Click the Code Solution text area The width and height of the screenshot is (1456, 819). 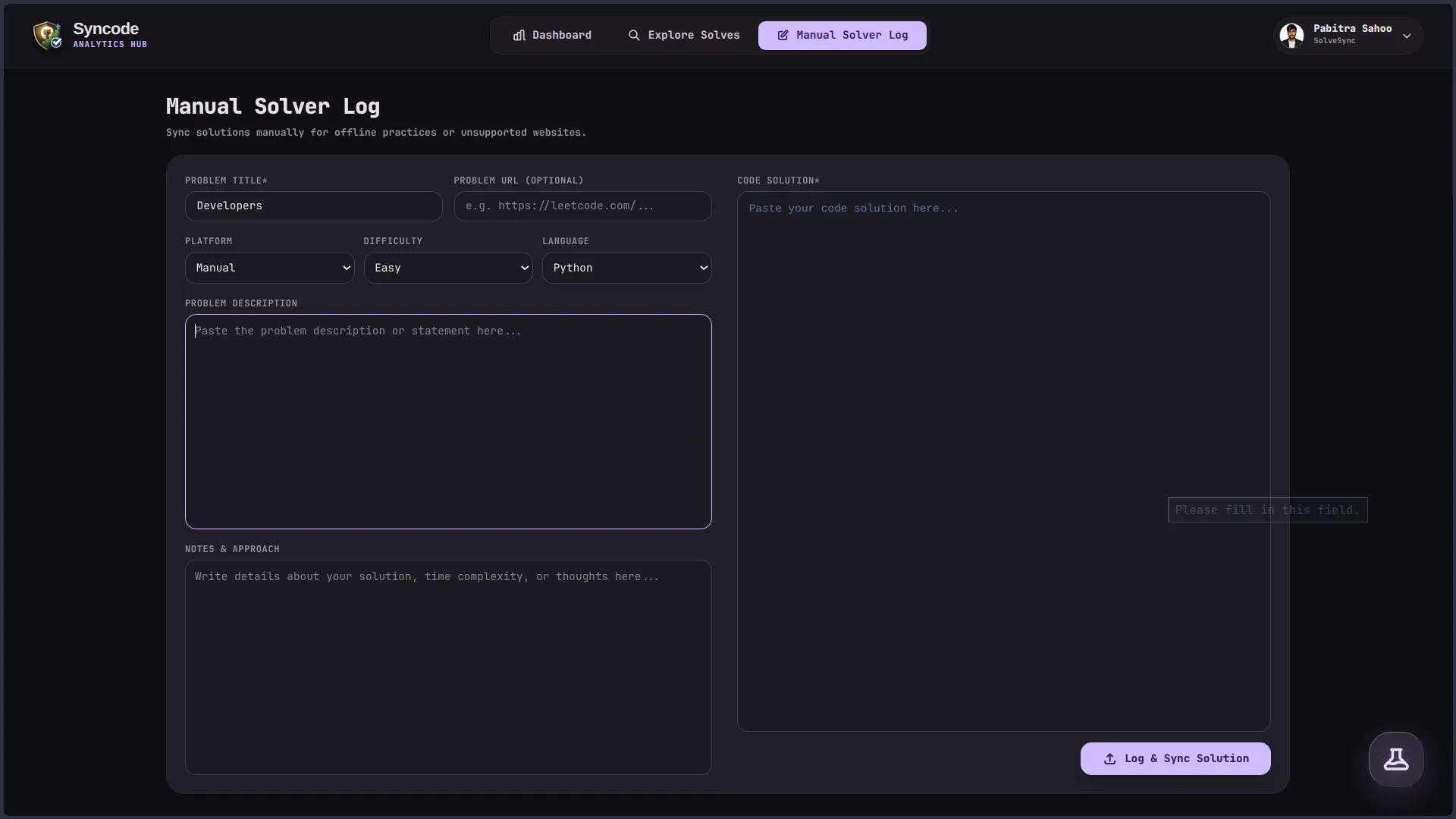(1004, 461)
